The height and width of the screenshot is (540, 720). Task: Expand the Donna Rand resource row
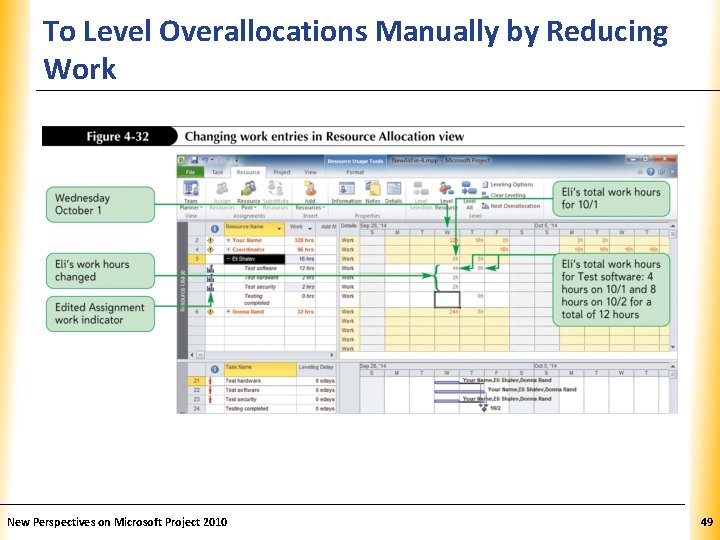pos(228,312)
